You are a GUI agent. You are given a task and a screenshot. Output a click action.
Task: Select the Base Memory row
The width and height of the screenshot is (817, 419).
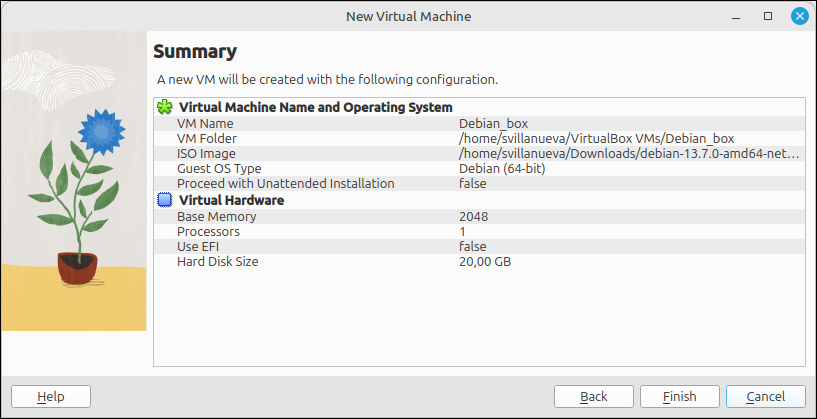479,216
